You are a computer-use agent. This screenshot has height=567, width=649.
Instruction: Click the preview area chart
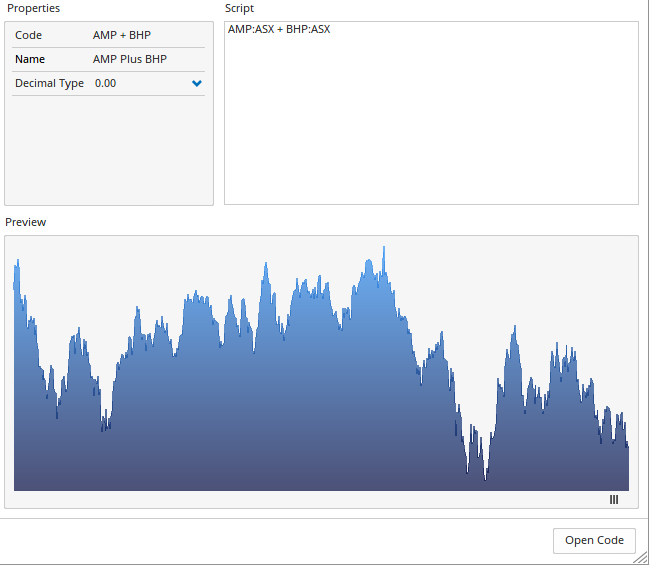click(321, 368)
